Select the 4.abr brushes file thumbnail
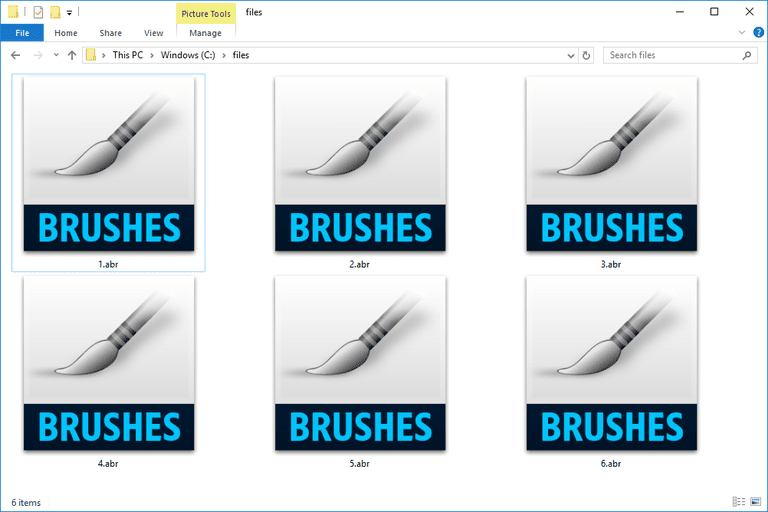This screenshot has height=512, width=768. tap(109, 363)
